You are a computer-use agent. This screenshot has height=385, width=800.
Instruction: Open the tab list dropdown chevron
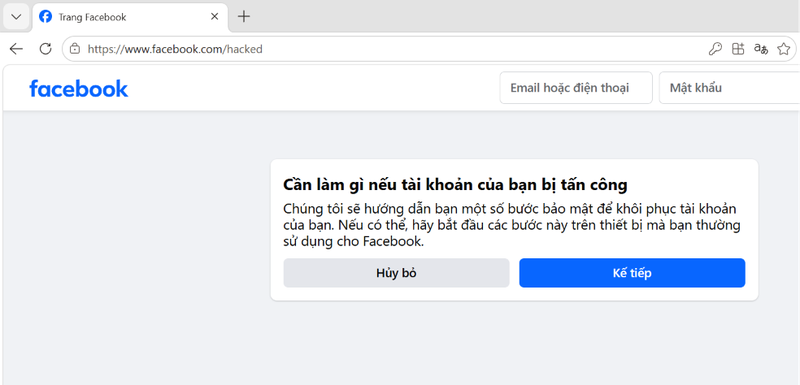pyautogui.click(x=16, y=17)
